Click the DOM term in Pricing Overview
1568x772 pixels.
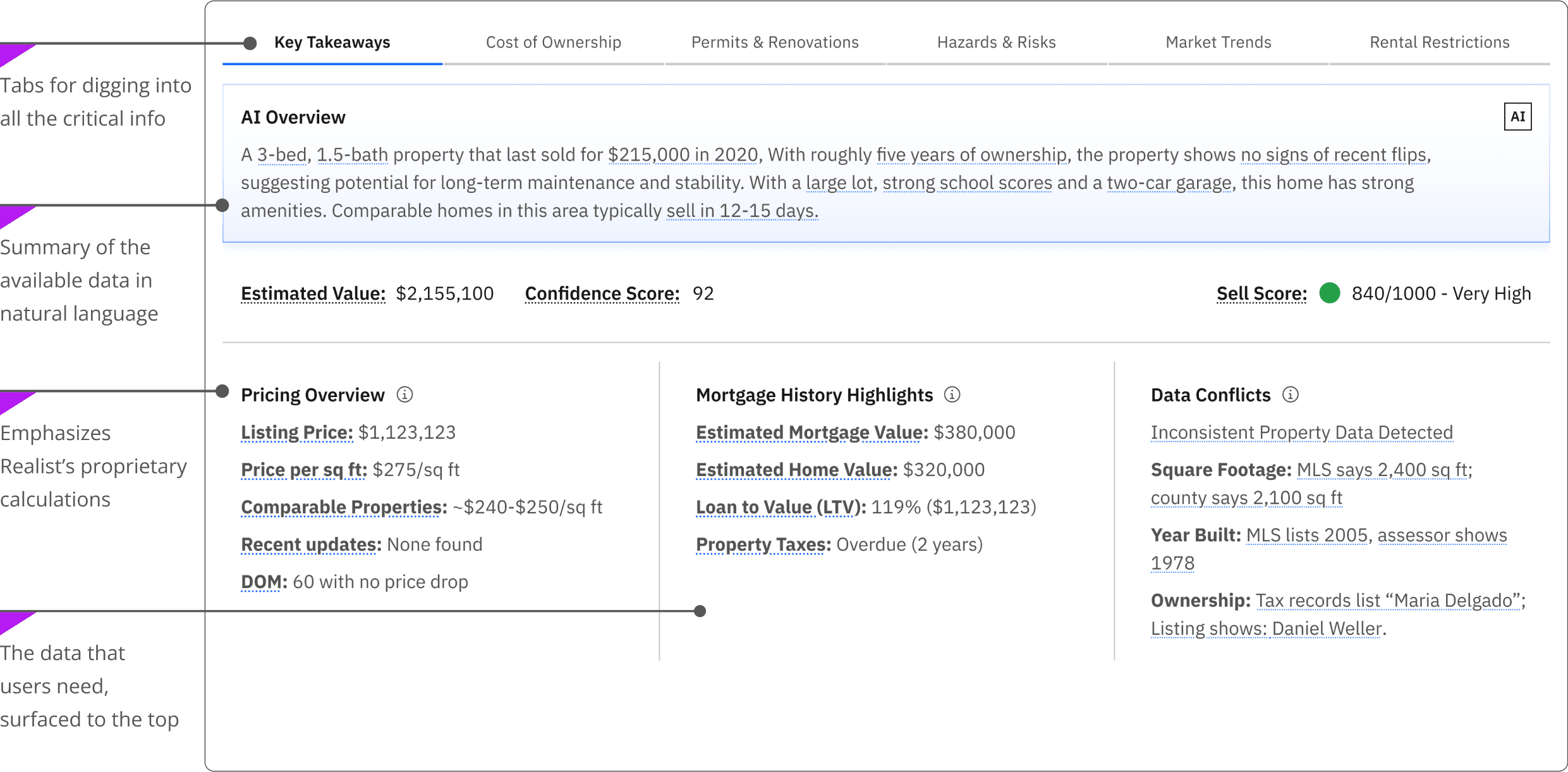pos(264,582)
